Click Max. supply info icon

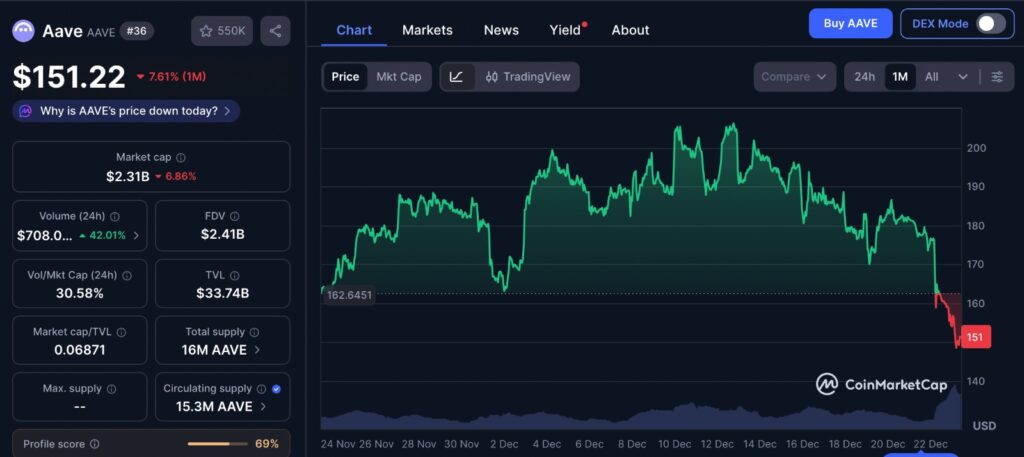coord(112,389)
